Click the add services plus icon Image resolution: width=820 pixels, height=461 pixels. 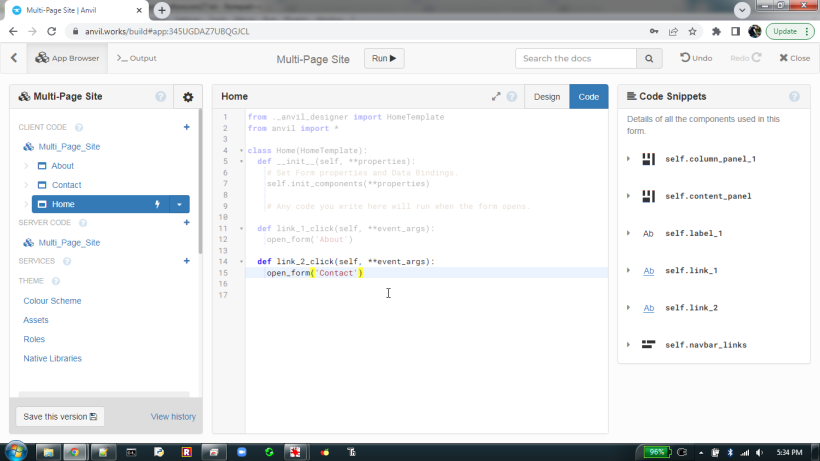coord(186,261)
